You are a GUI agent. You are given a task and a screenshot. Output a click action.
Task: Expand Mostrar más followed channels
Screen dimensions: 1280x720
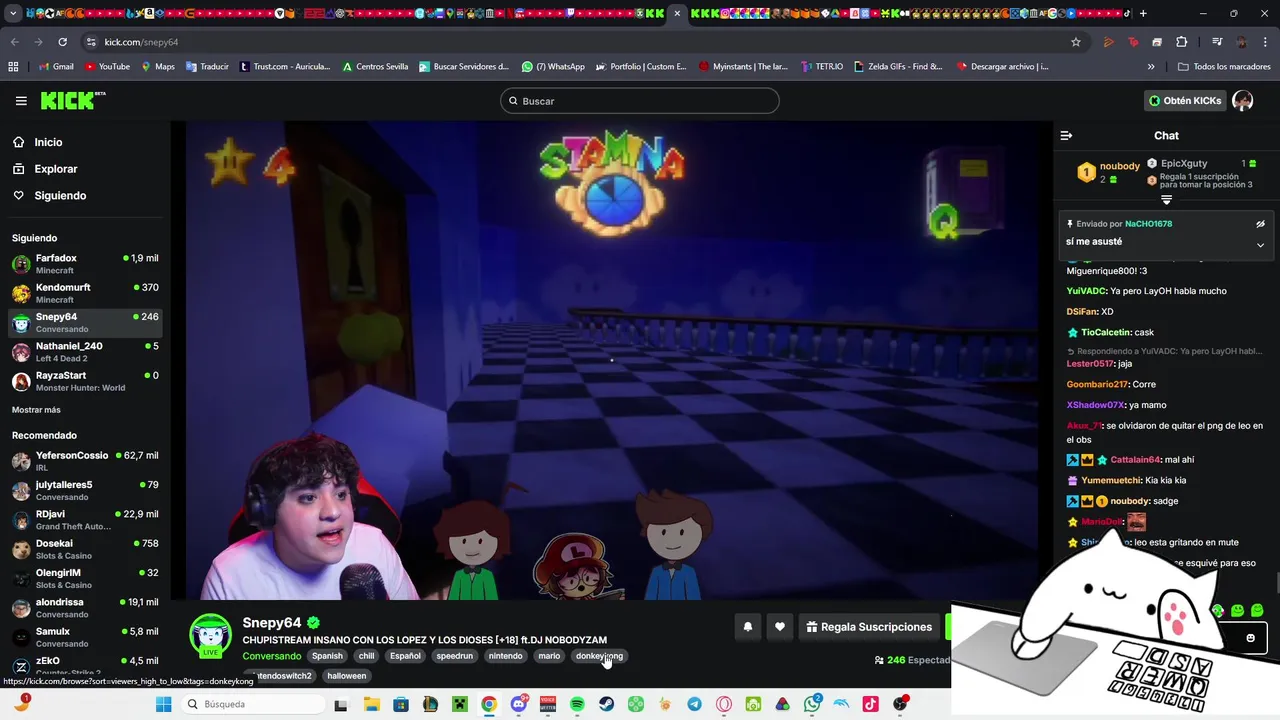coord(36,410)
